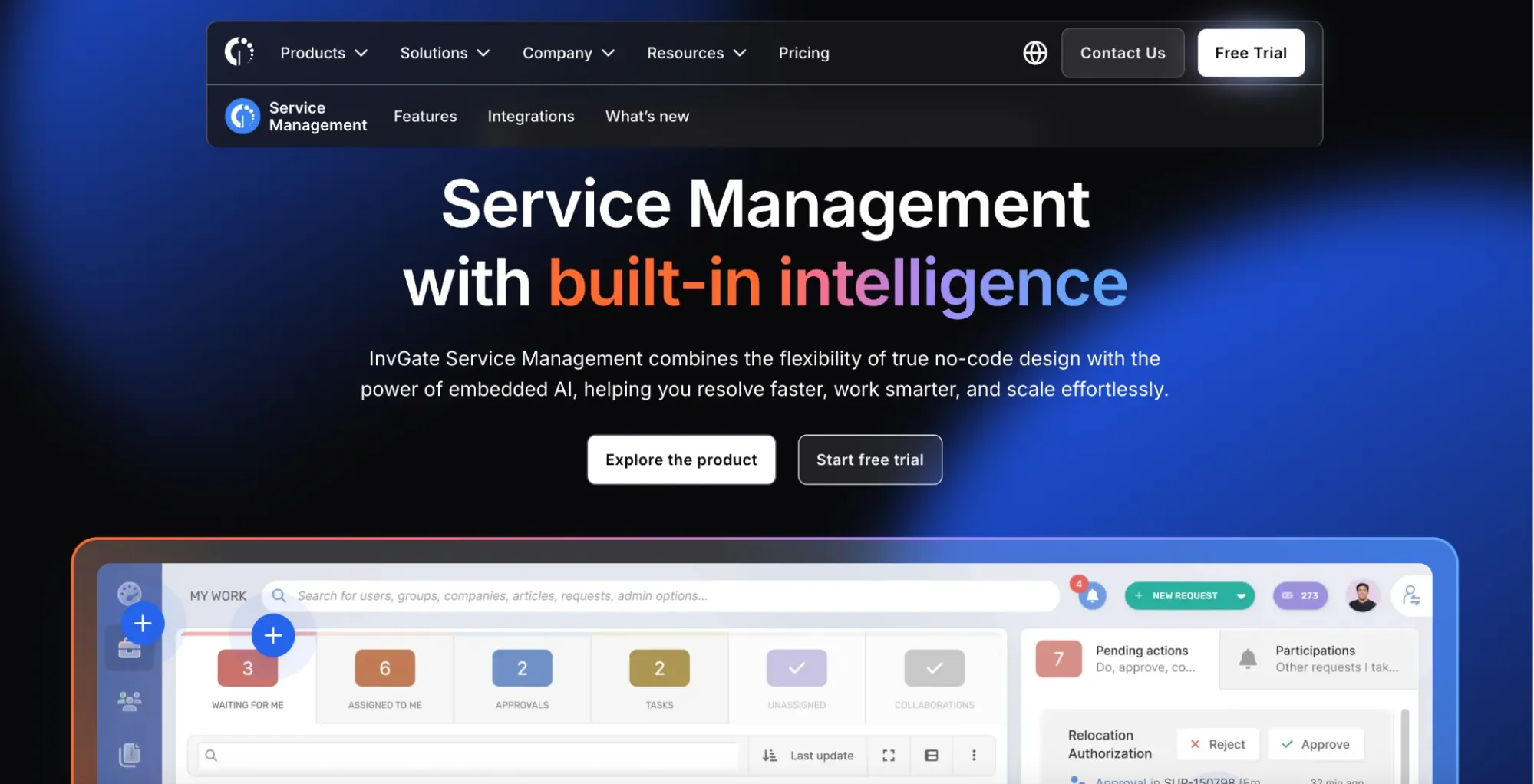Click the notification bell with badge 4
The width and height of the screenshot is (1534, 784).
tap(1092, 595)
